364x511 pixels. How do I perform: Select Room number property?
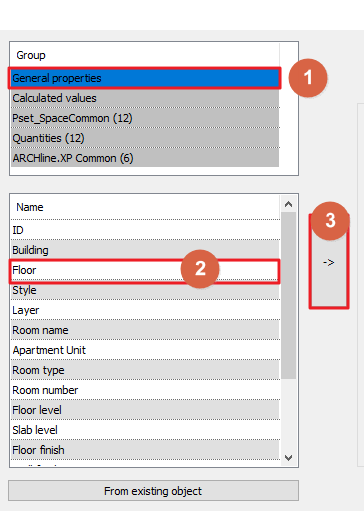pyautogui.click(x=145, y=390)
